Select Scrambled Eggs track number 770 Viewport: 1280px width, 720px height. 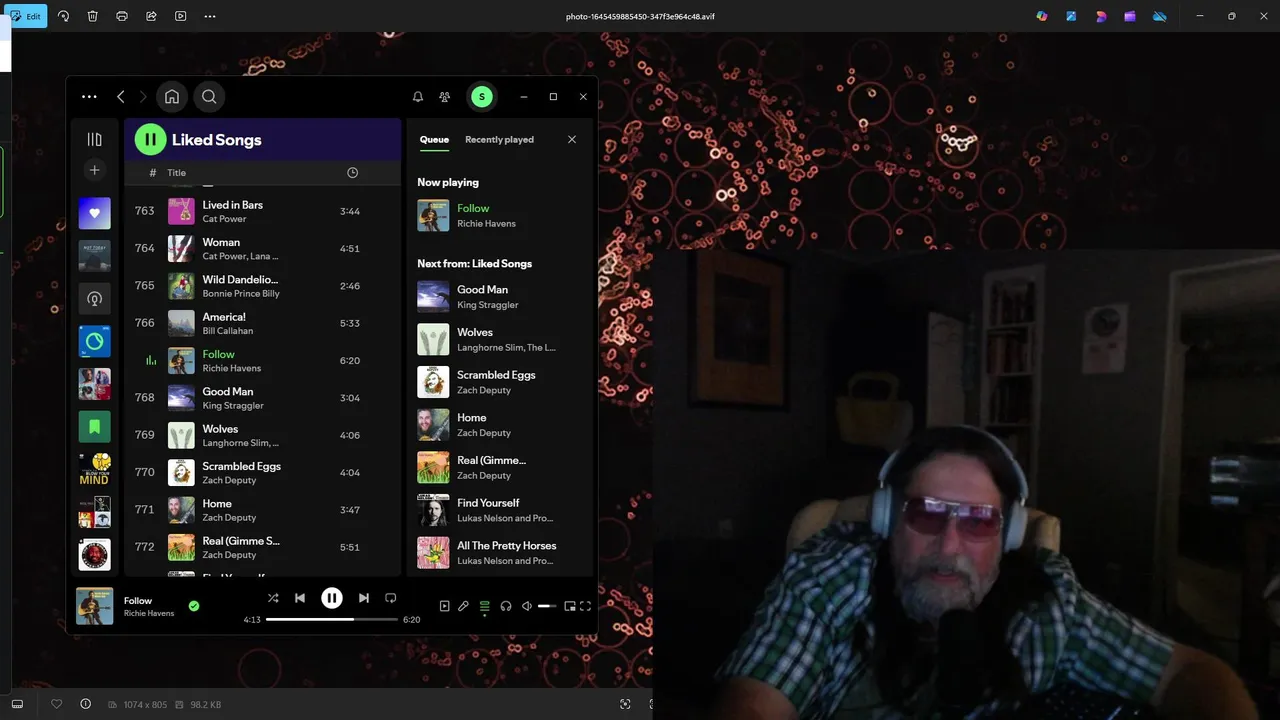point(262,473)
